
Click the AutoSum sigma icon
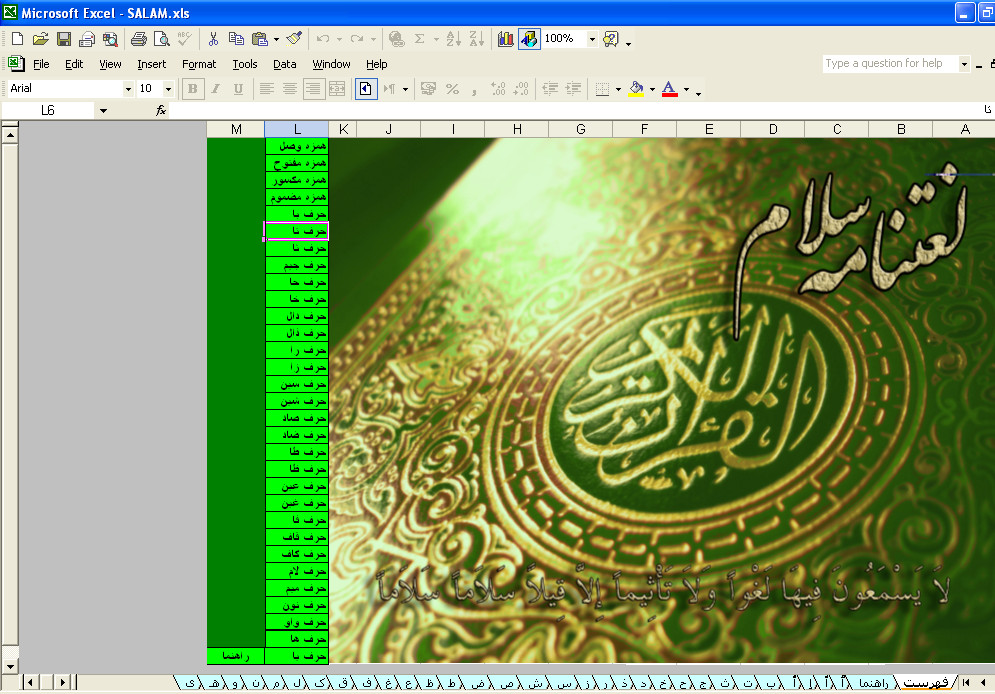419,39
